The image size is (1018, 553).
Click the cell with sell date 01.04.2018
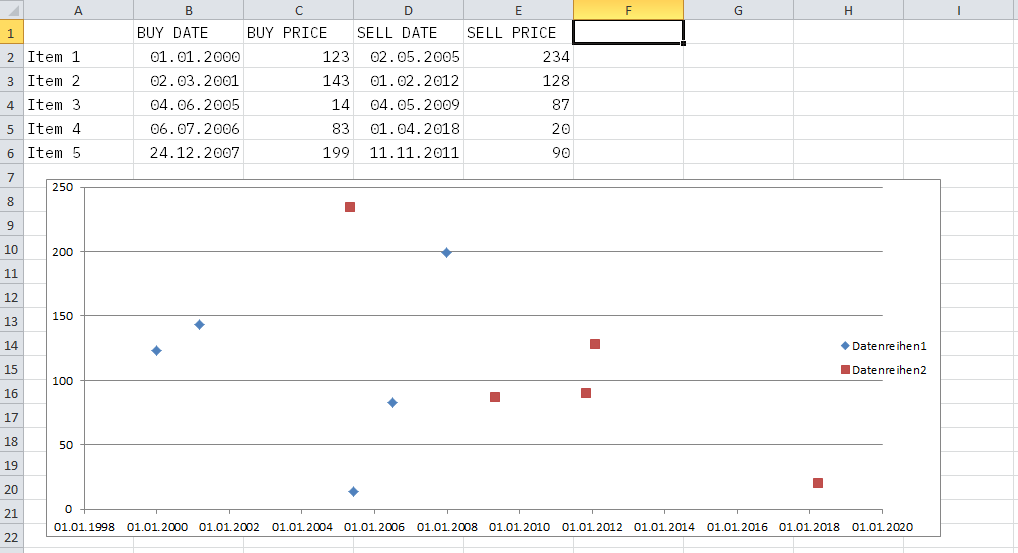coord(408,129)
